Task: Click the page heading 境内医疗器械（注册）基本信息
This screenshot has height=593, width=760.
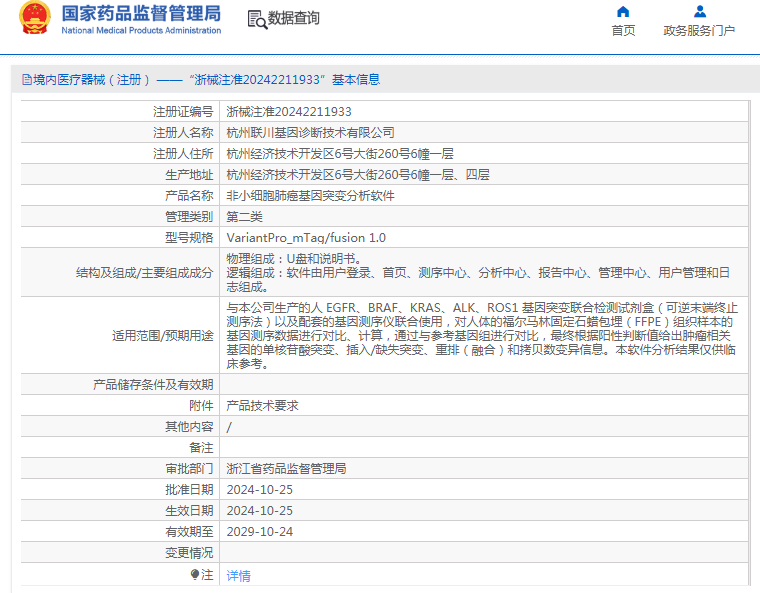Action: (206, 80)
